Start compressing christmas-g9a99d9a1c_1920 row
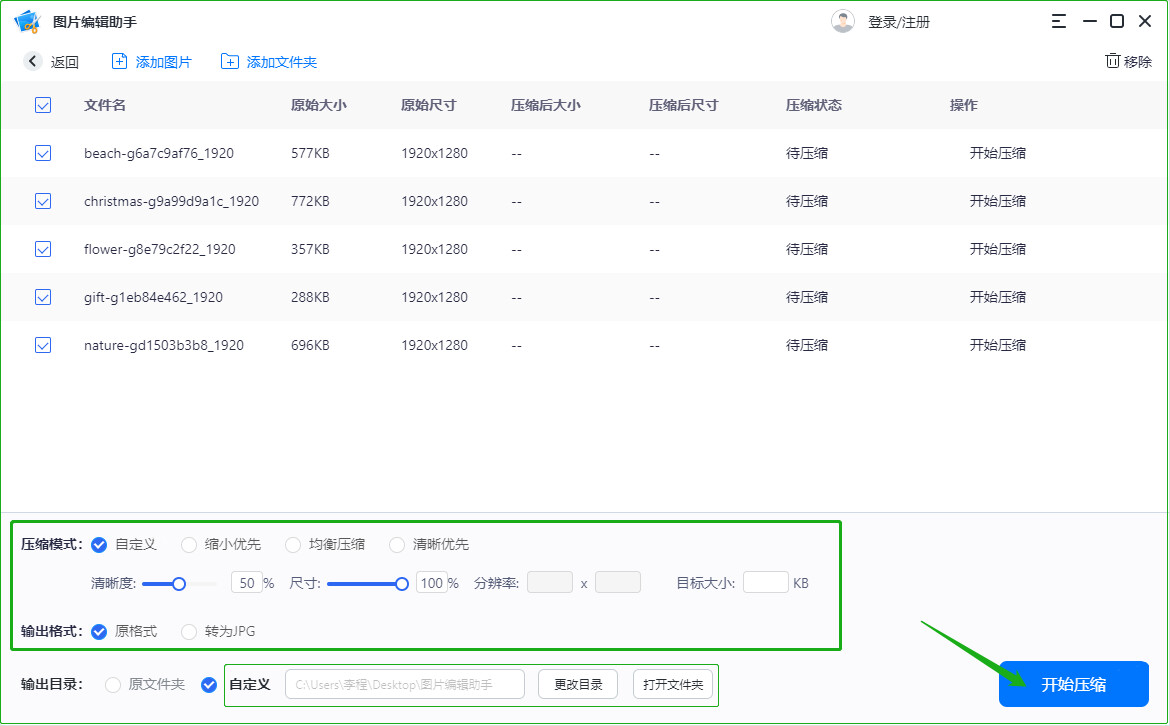 (x=998, y=201)
